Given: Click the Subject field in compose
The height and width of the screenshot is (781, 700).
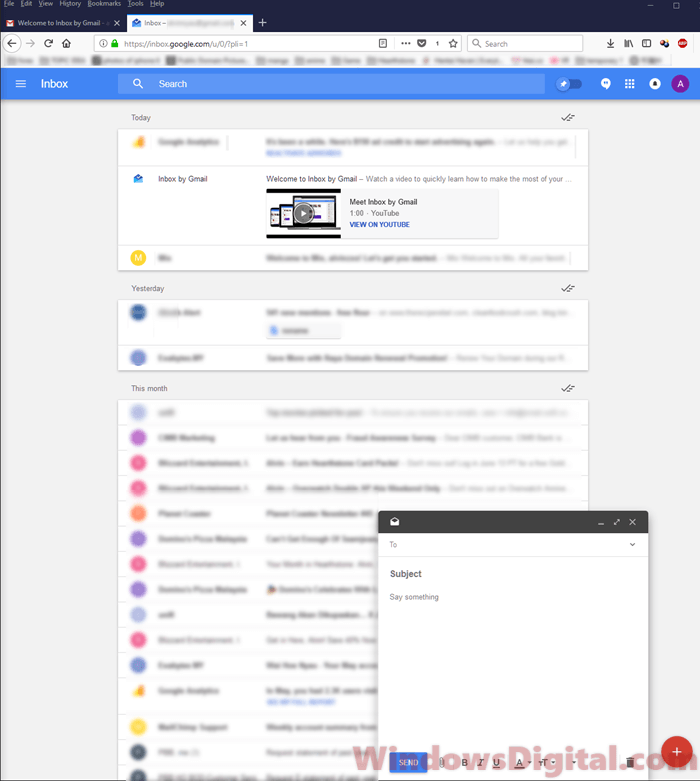Looking at the screenshot, I should click(513, 574).
